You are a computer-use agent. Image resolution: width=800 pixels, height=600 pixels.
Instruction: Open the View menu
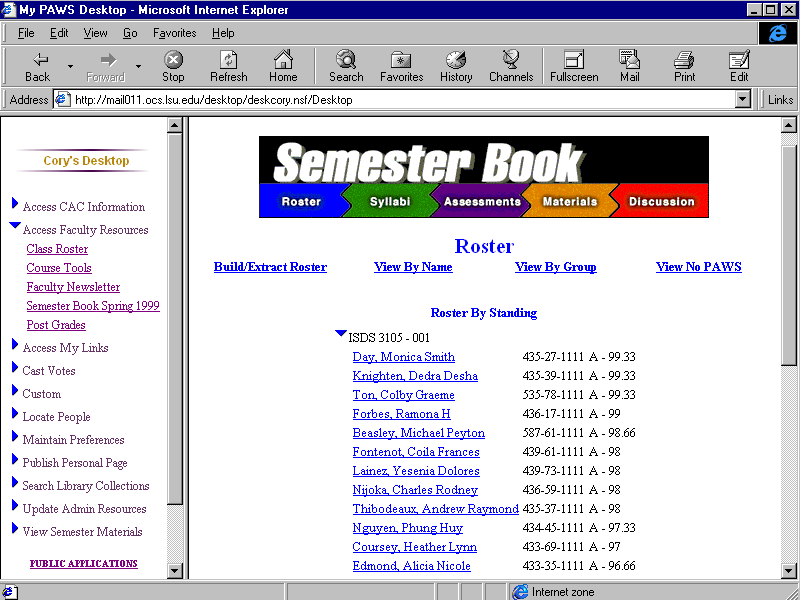95,33
